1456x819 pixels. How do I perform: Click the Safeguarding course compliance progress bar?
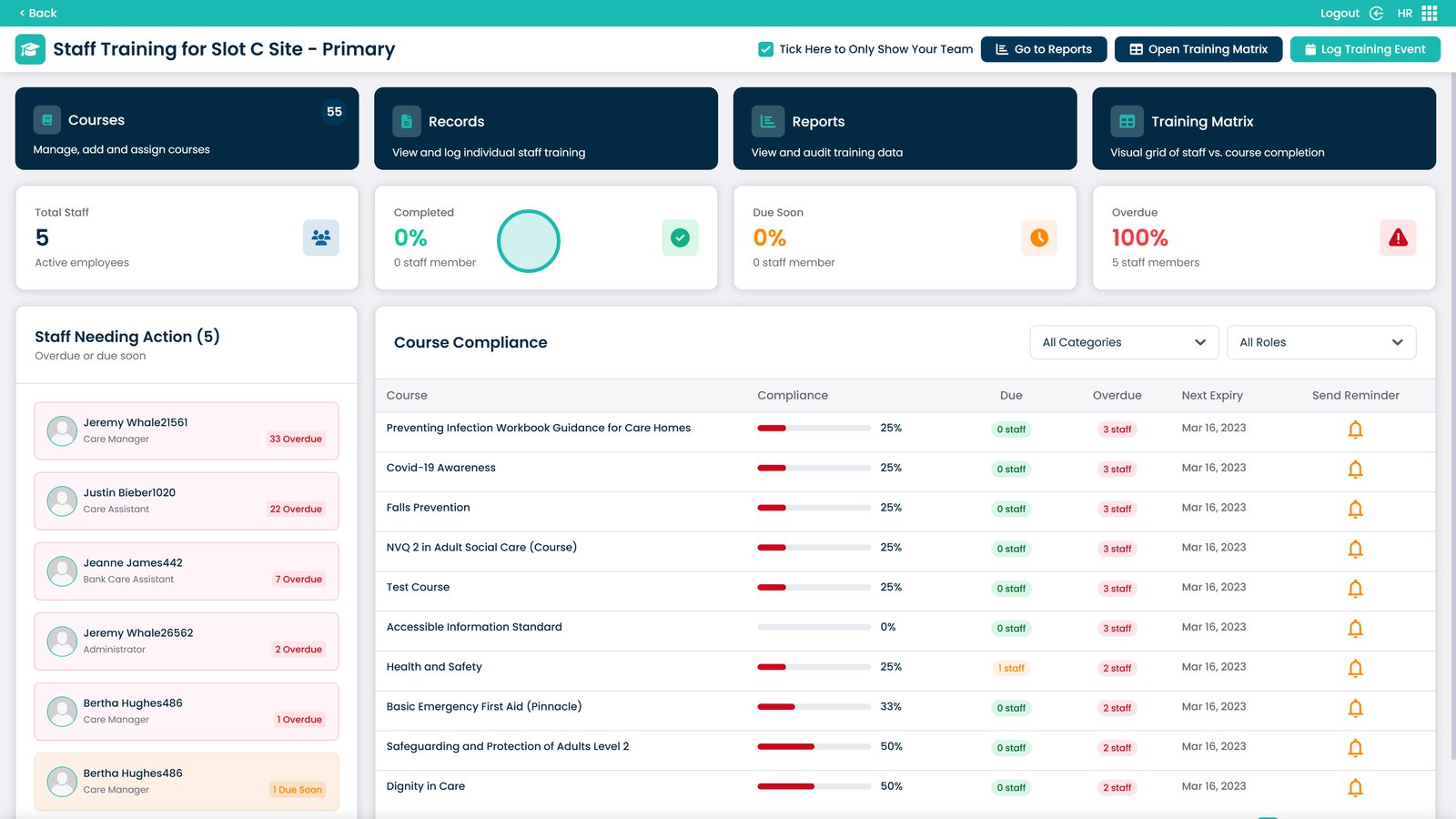pyautogui.click(x=814, y=747)
